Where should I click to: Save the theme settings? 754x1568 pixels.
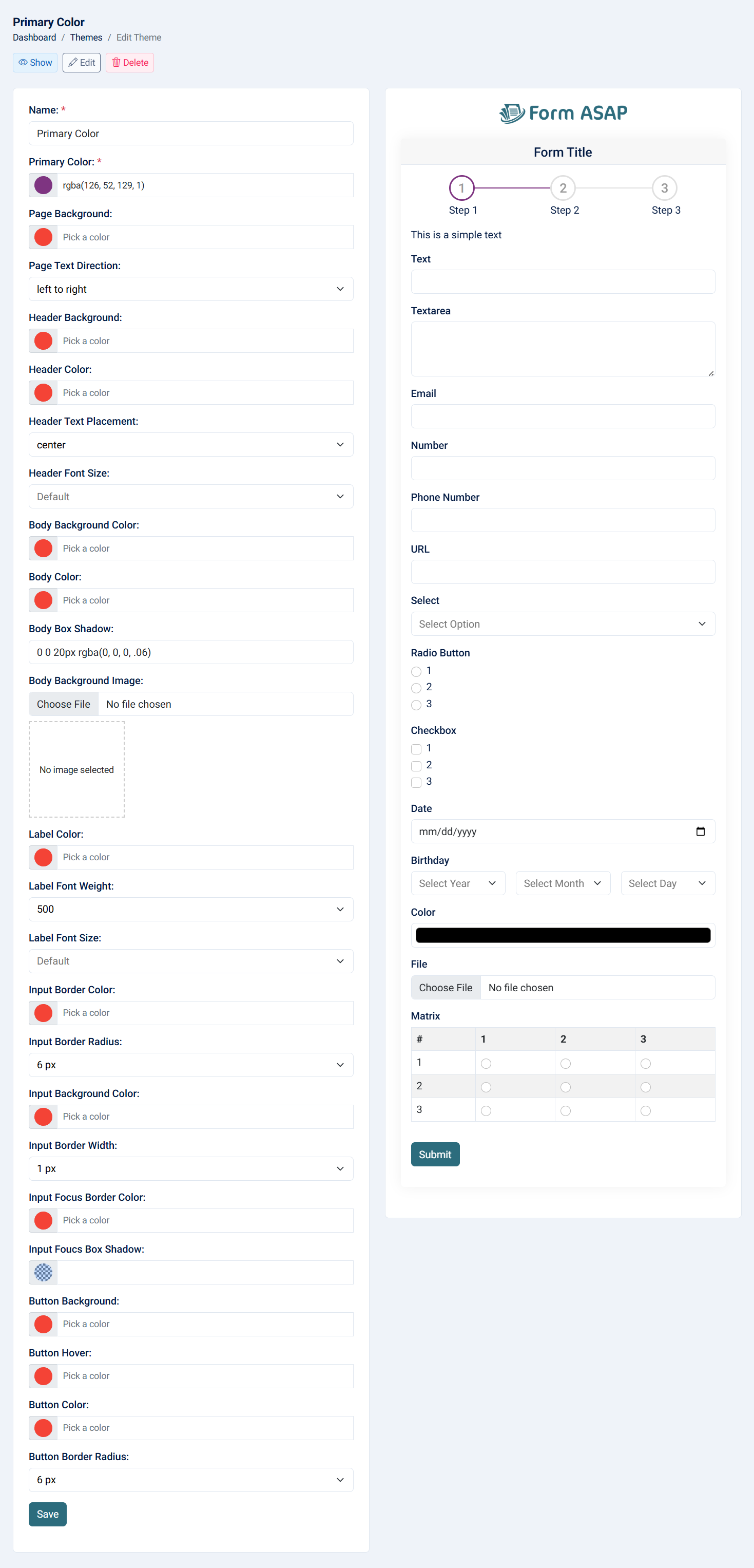tap(47, 1514)
